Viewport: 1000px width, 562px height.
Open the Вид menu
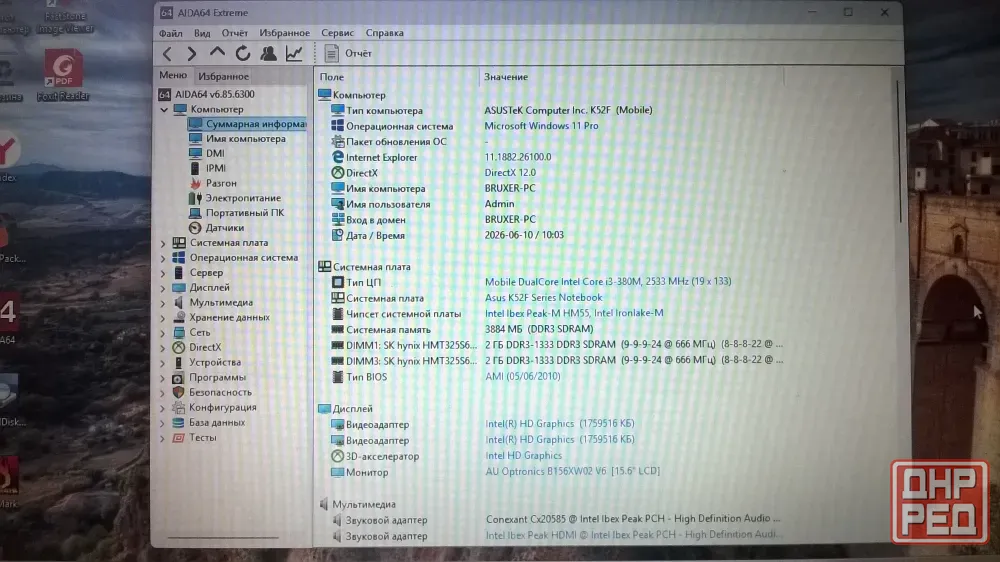[x=202, y=33]
